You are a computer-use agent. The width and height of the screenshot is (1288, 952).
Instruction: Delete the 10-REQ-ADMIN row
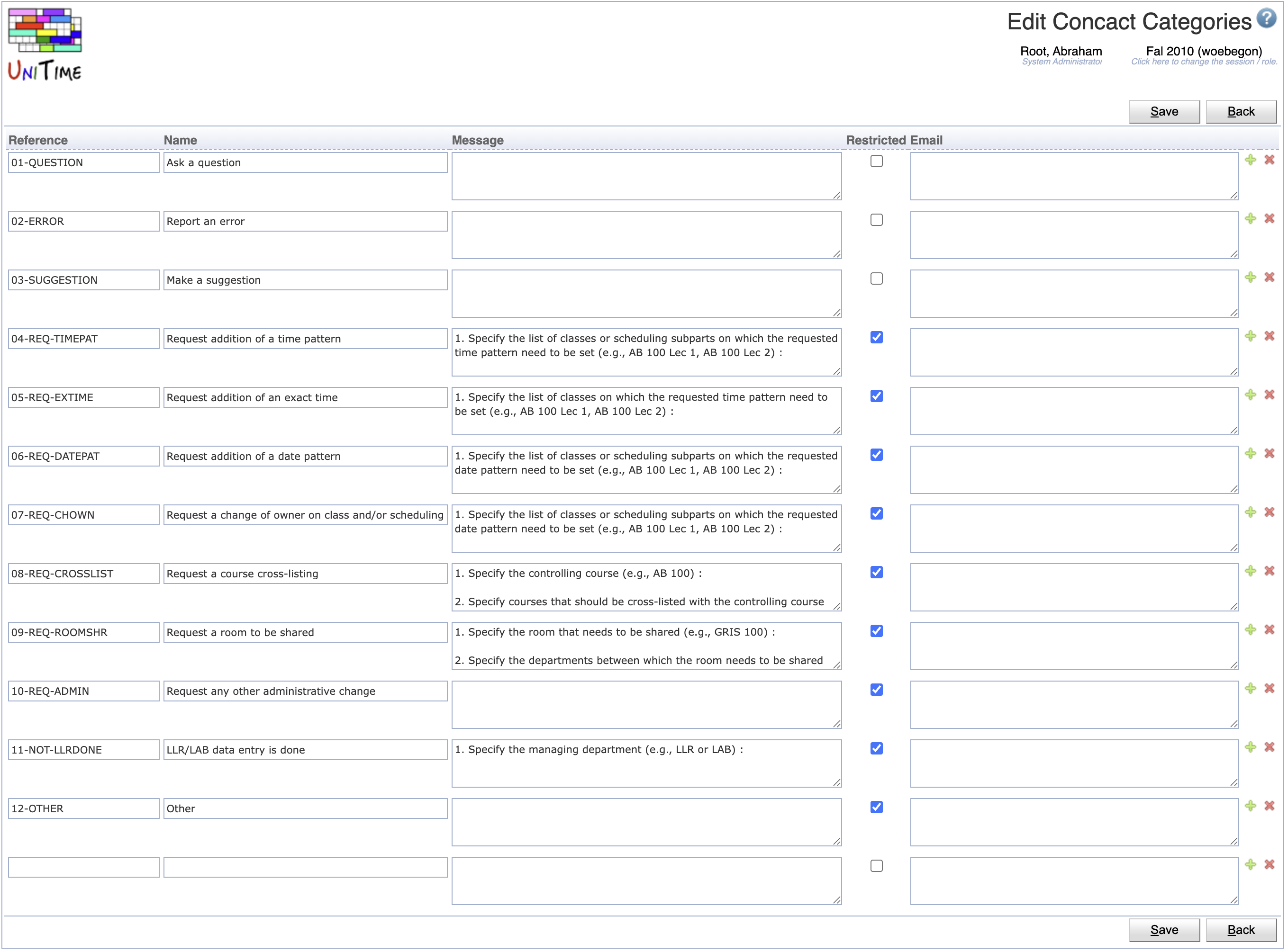(1270, 689)
